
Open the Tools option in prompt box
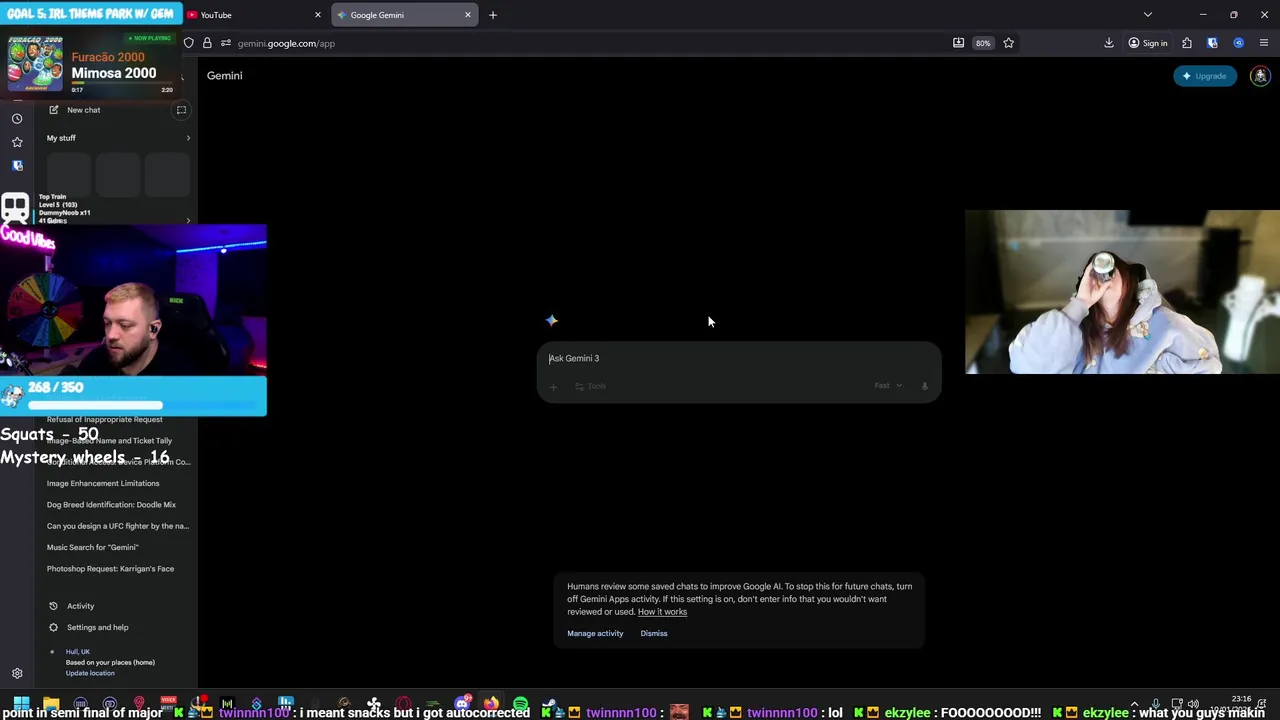tap(590, 386)
